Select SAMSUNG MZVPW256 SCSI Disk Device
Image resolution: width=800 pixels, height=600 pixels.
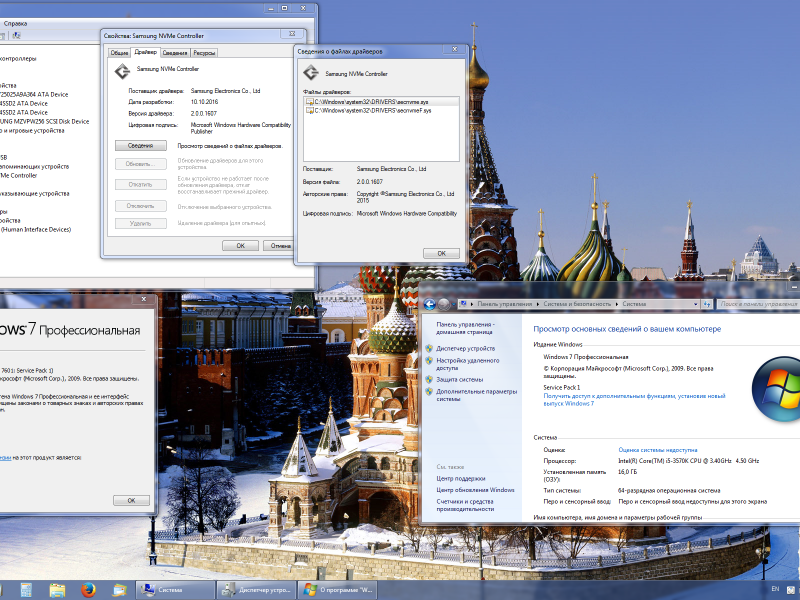(x=45, y=121)
